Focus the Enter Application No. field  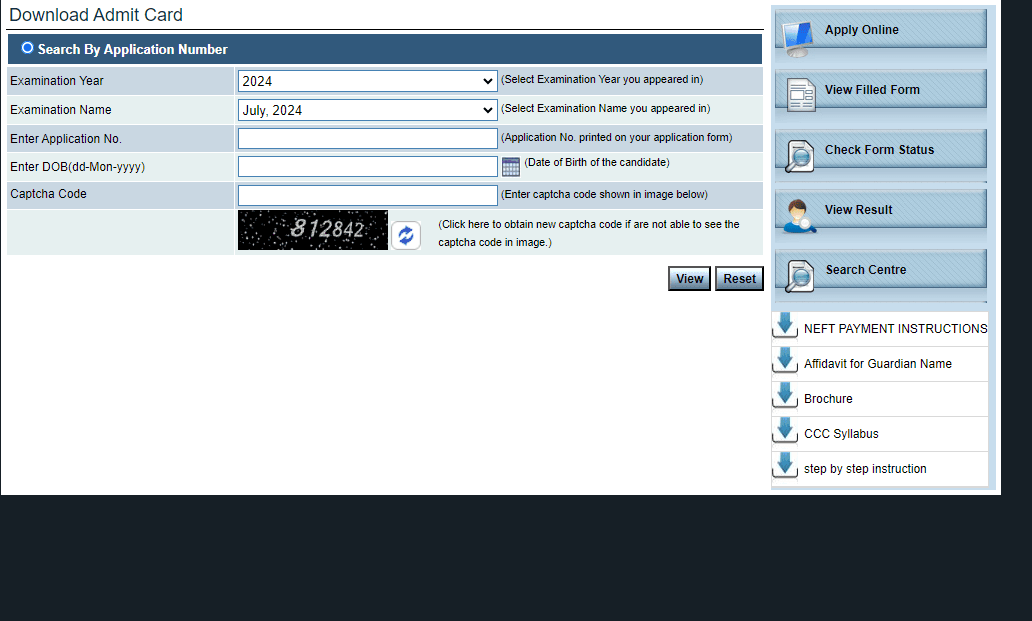tap(367, 139)
